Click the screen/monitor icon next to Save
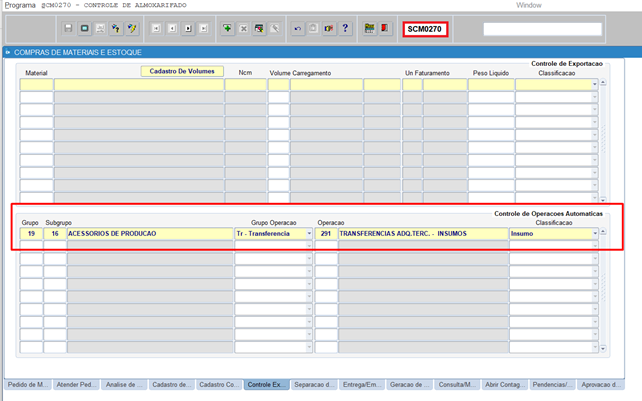This screenshot has height=401, width=642. pyautogui.click(x=84, y=28)
